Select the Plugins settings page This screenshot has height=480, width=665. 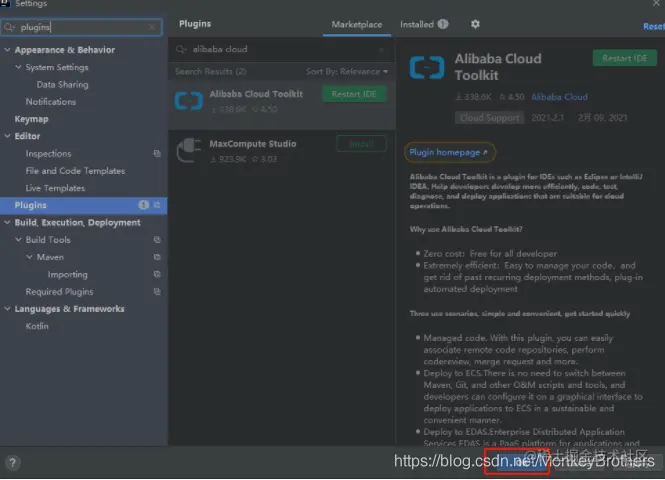pyautogui.click(x=84, y=205)
